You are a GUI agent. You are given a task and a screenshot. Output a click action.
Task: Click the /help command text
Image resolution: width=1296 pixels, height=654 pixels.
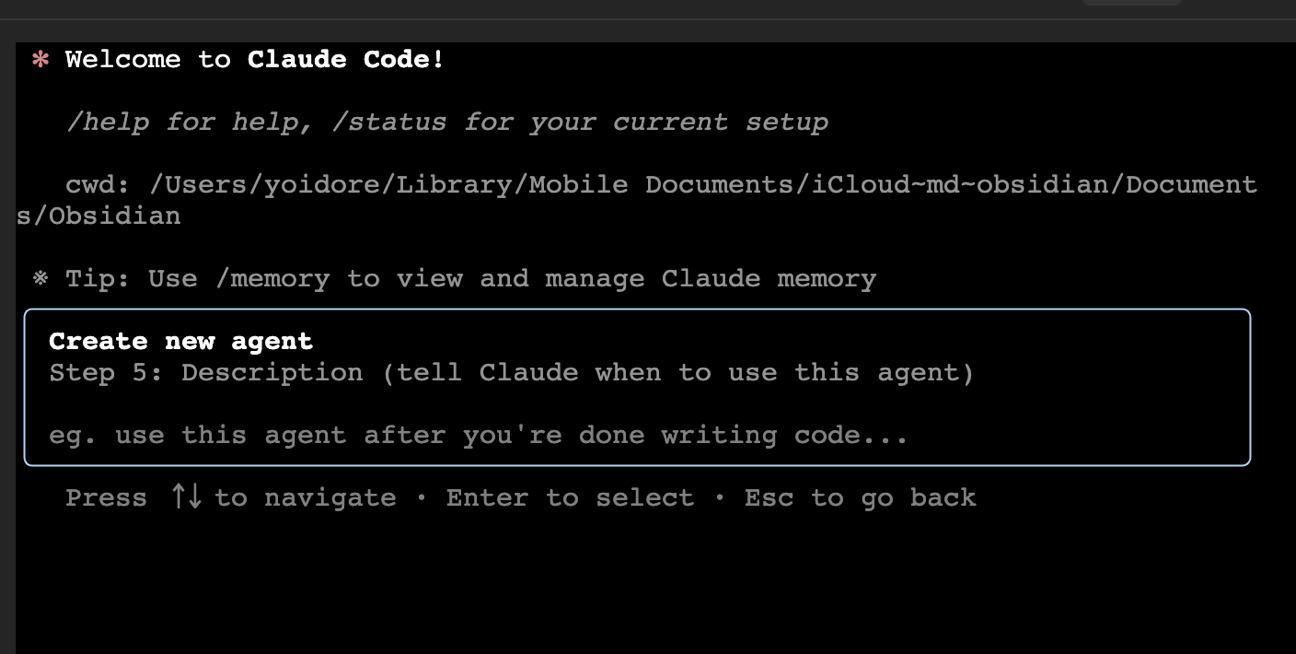click(x=107, y=122)
